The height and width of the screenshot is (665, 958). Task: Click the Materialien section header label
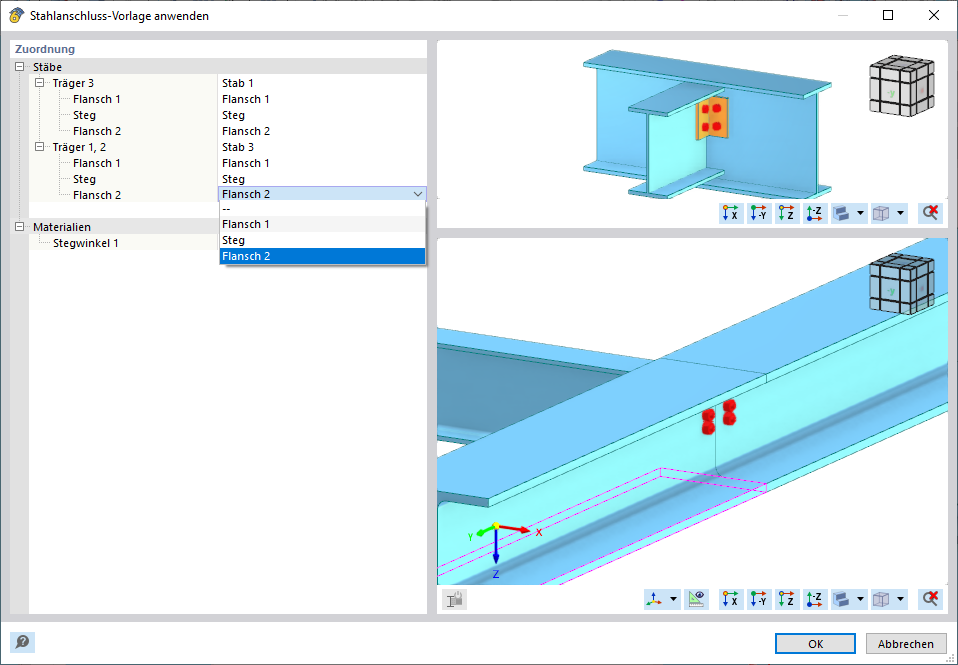(62, 227)
